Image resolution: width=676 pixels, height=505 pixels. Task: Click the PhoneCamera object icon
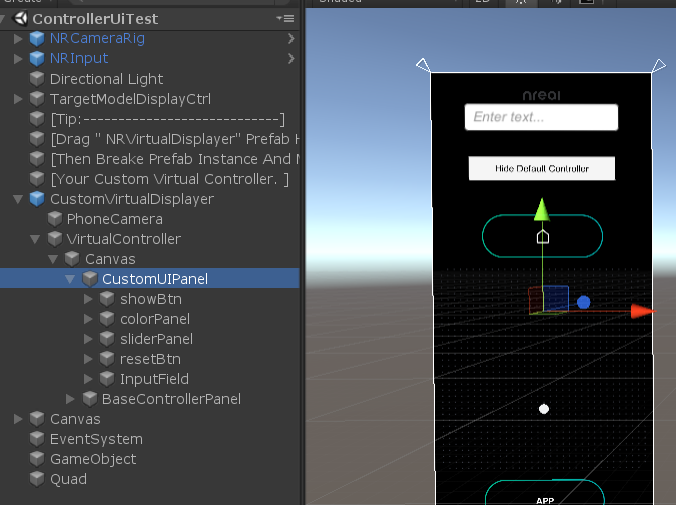55,219
